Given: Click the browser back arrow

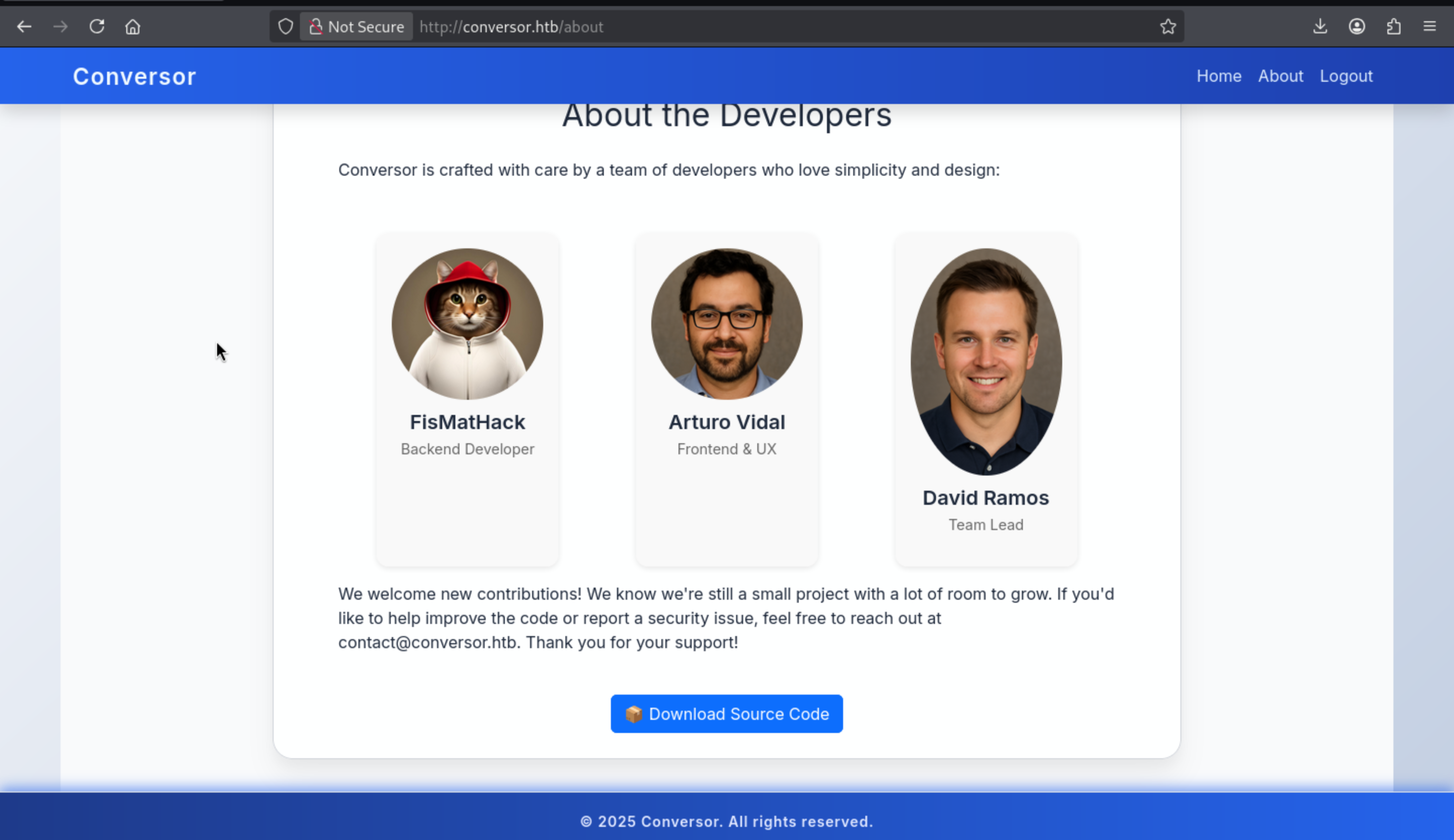Looking at the screenshot, I should (24, 27).
